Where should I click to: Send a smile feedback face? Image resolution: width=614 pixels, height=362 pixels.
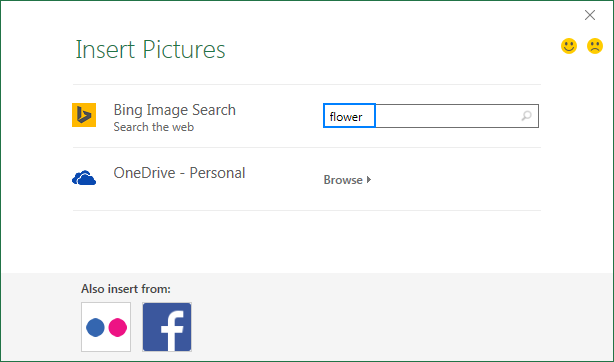click(x=569, y=46)
